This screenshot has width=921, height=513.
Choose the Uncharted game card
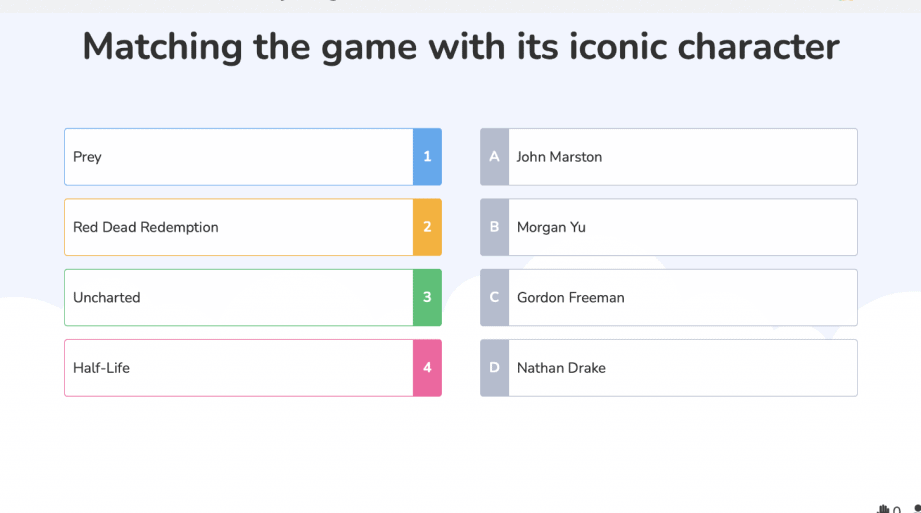238,297
